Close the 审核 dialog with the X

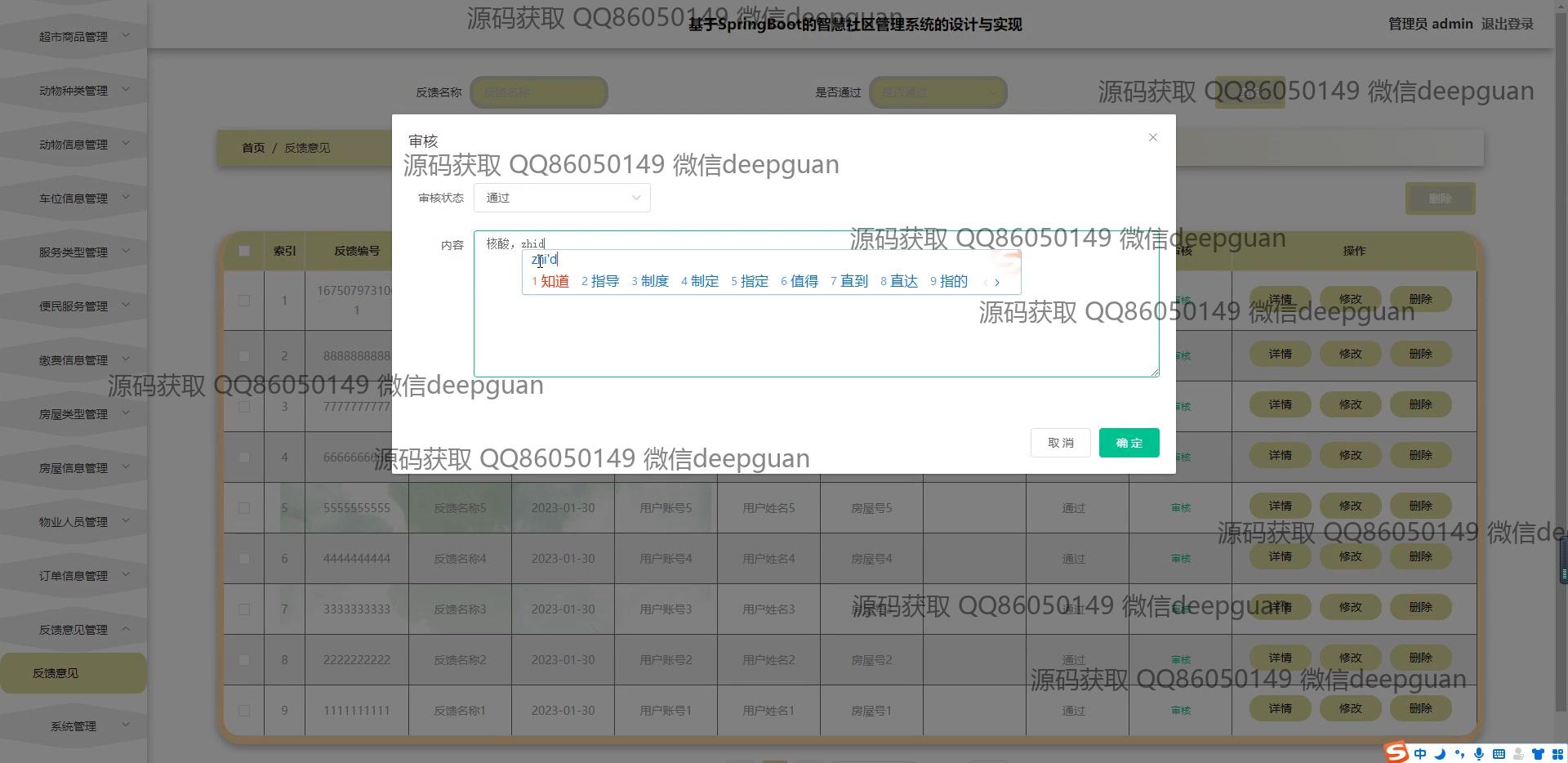click(x=1152, y=137)
